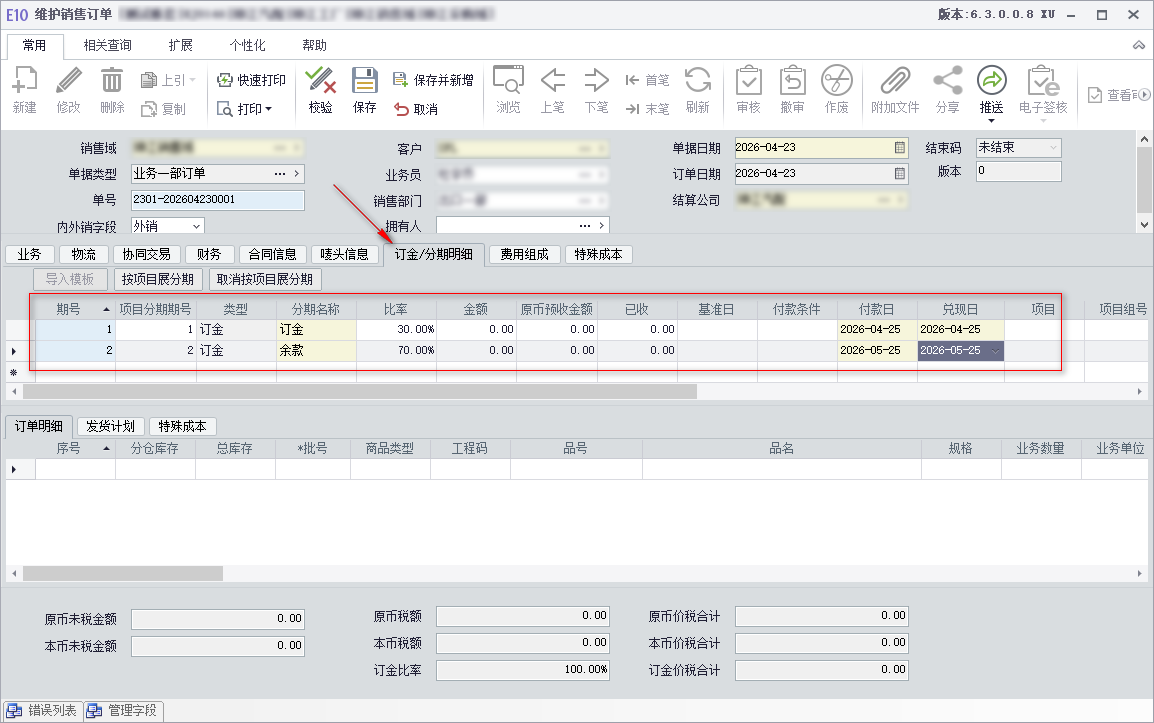The width and height of the screenshot is (1154, 723).
Task: Switch to the 唛头信息 tab
Action: point(344,255)
